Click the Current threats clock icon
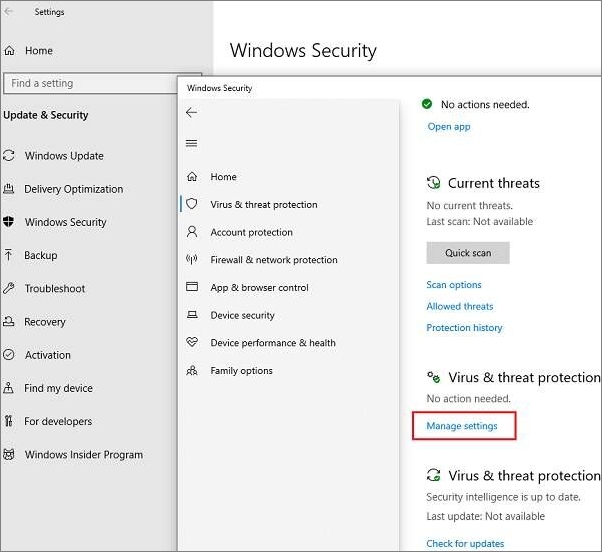The width and height of the screenshot is (602, 552). [x=434, y=183]
